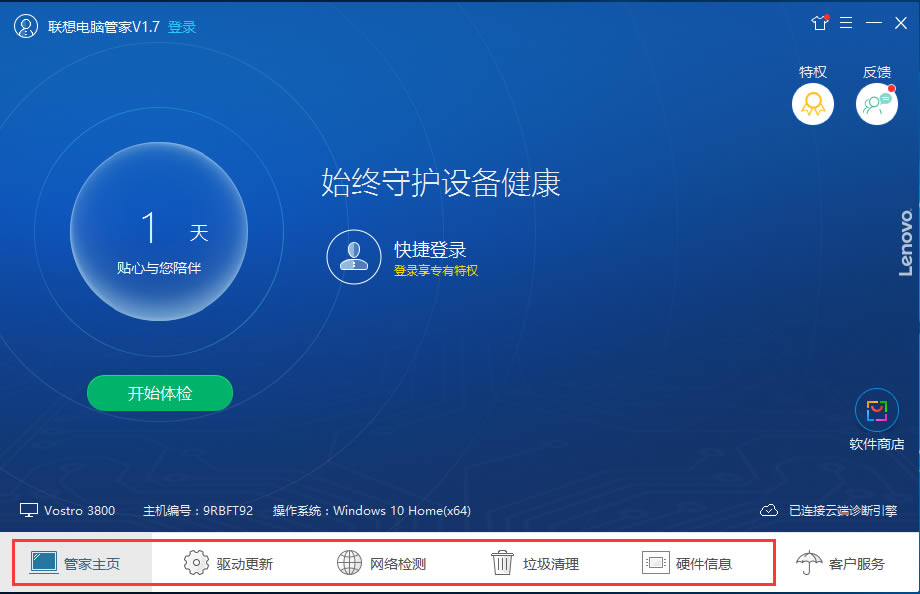Click the 登录享专有特权 link

[x=436, y=271]
